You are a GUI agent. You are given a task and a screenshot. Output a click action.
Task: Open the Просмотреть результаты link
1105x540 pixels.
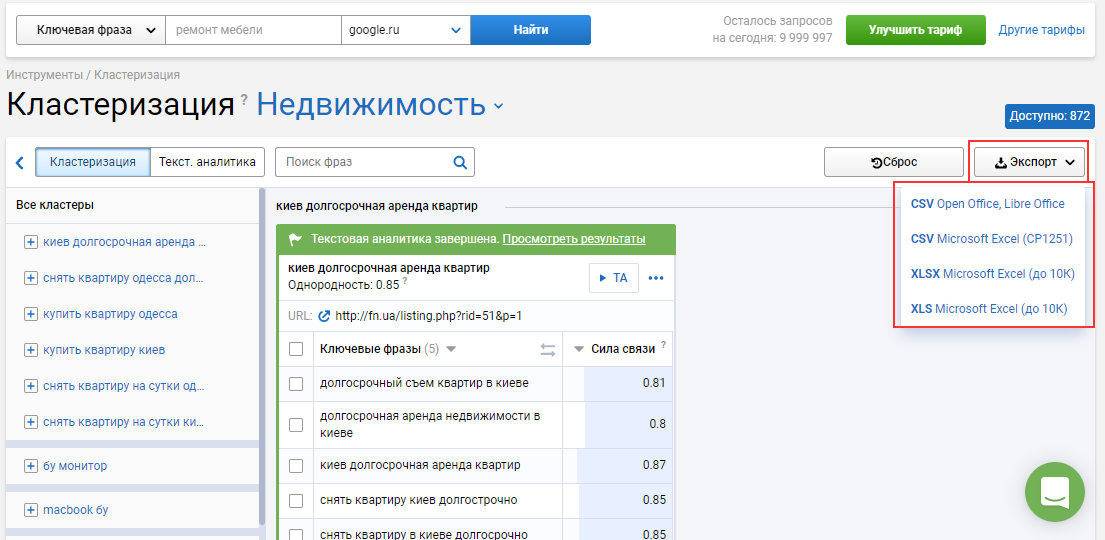(574, 239)
